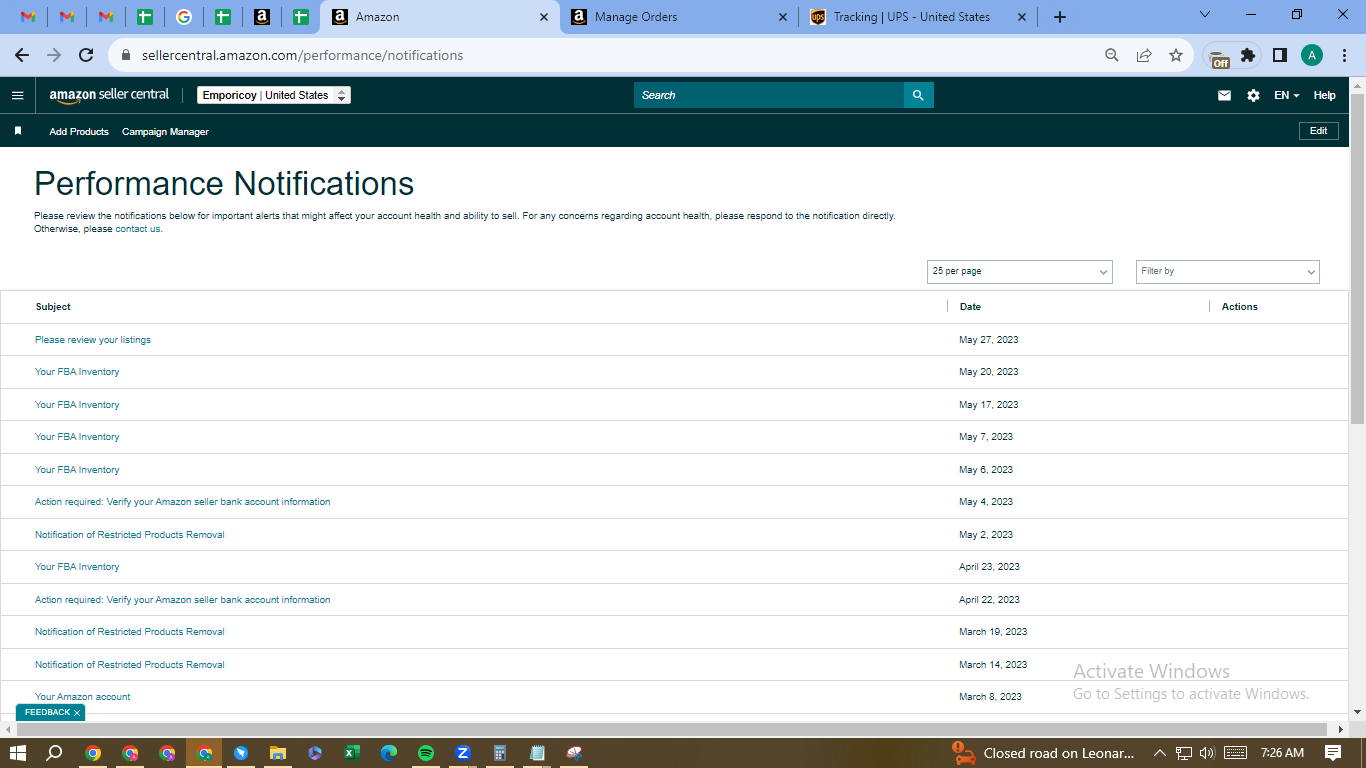Click the horizontal scrollbar's right arrow

(x=1342, y=729)
